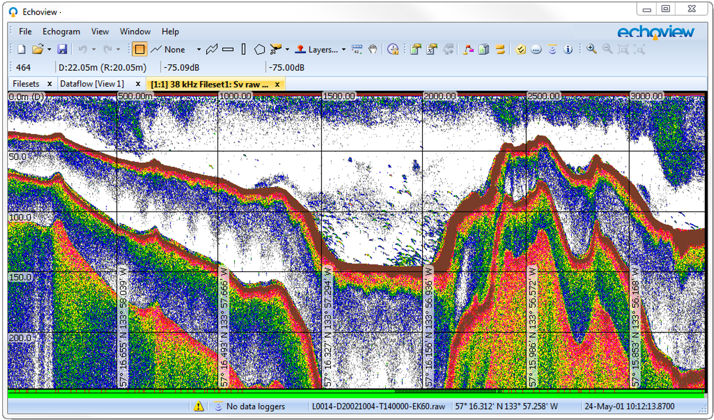This screenshot has width=714, height=420.
Task: Switch to the Dataflow [View 1] tab
Action: point(91,84)
